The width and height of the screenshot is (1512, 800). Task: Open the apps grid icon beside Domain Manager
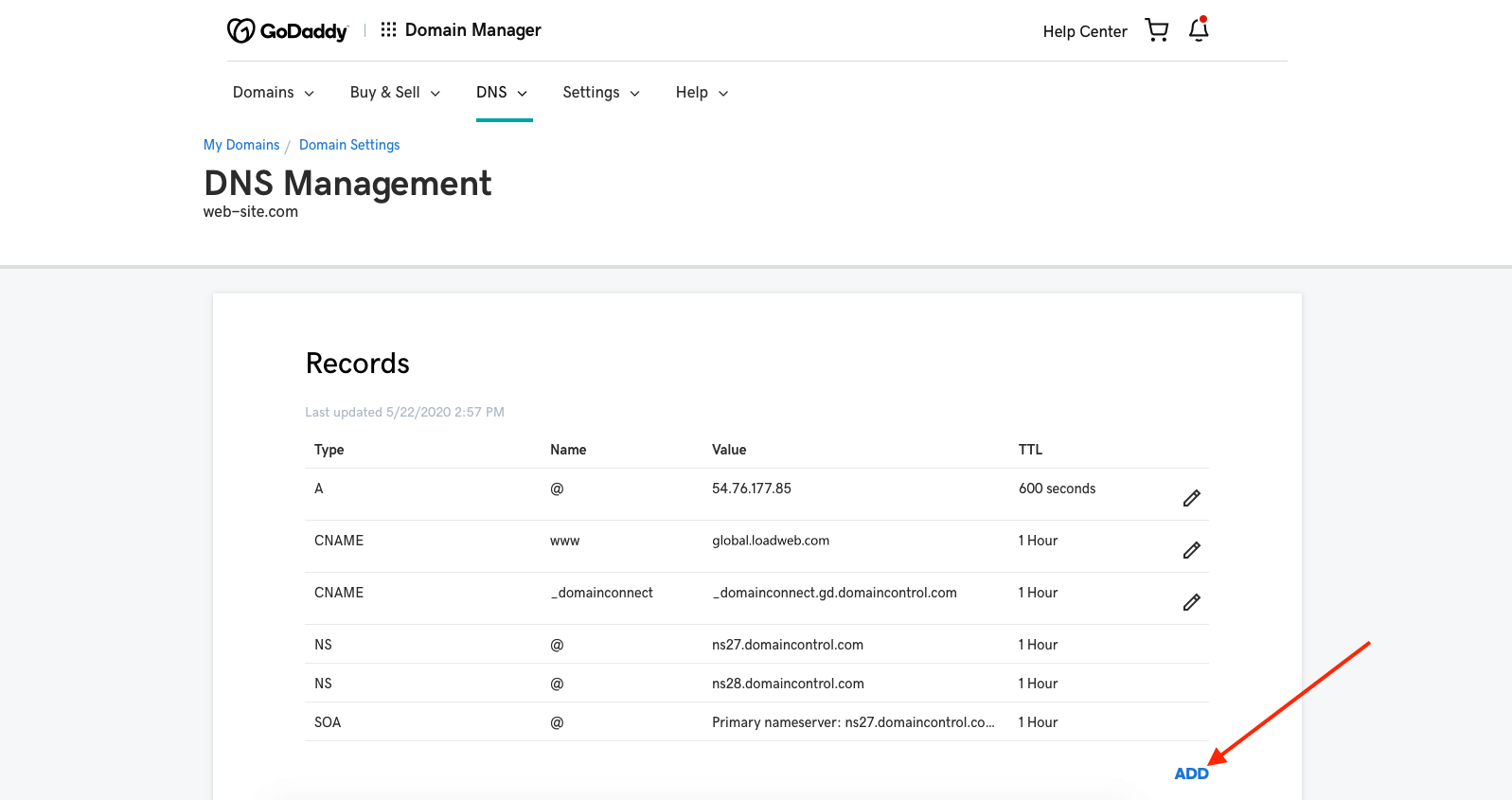[388, 30]
